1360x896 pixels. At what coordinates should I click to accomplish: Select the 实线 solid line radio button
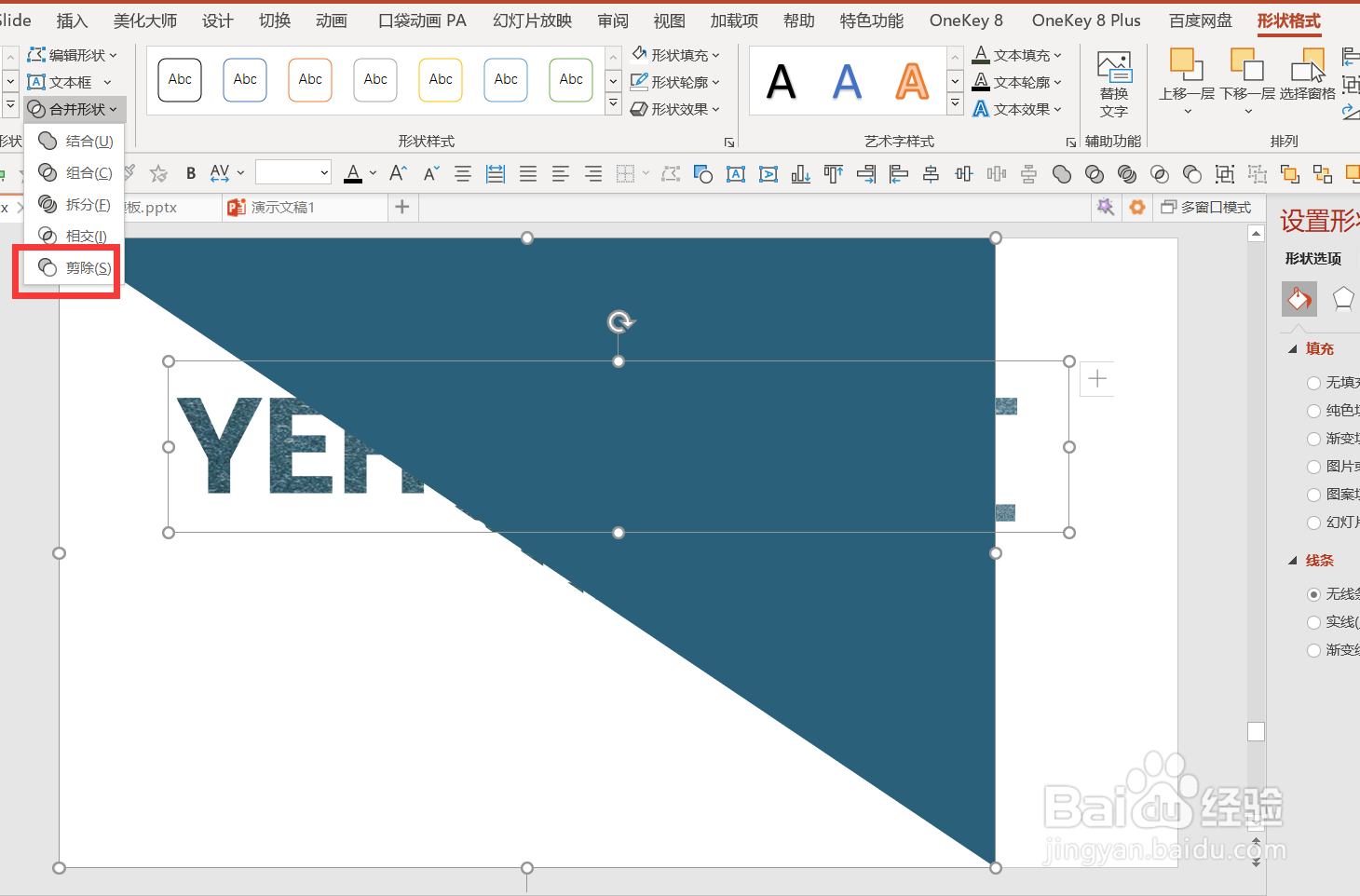1314,622
